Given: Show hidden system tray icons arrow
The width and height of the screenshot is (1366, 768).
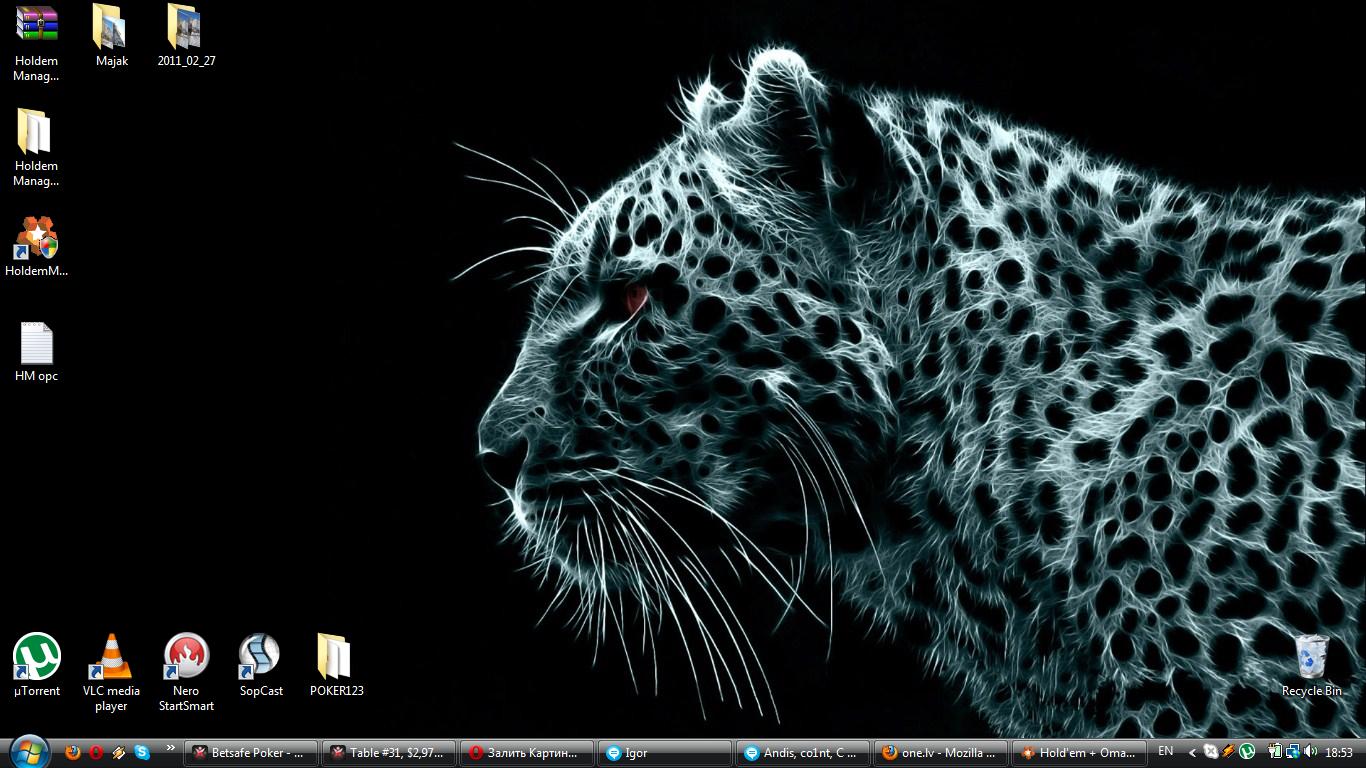Looking at the screenshot, I should (1192, 752).
